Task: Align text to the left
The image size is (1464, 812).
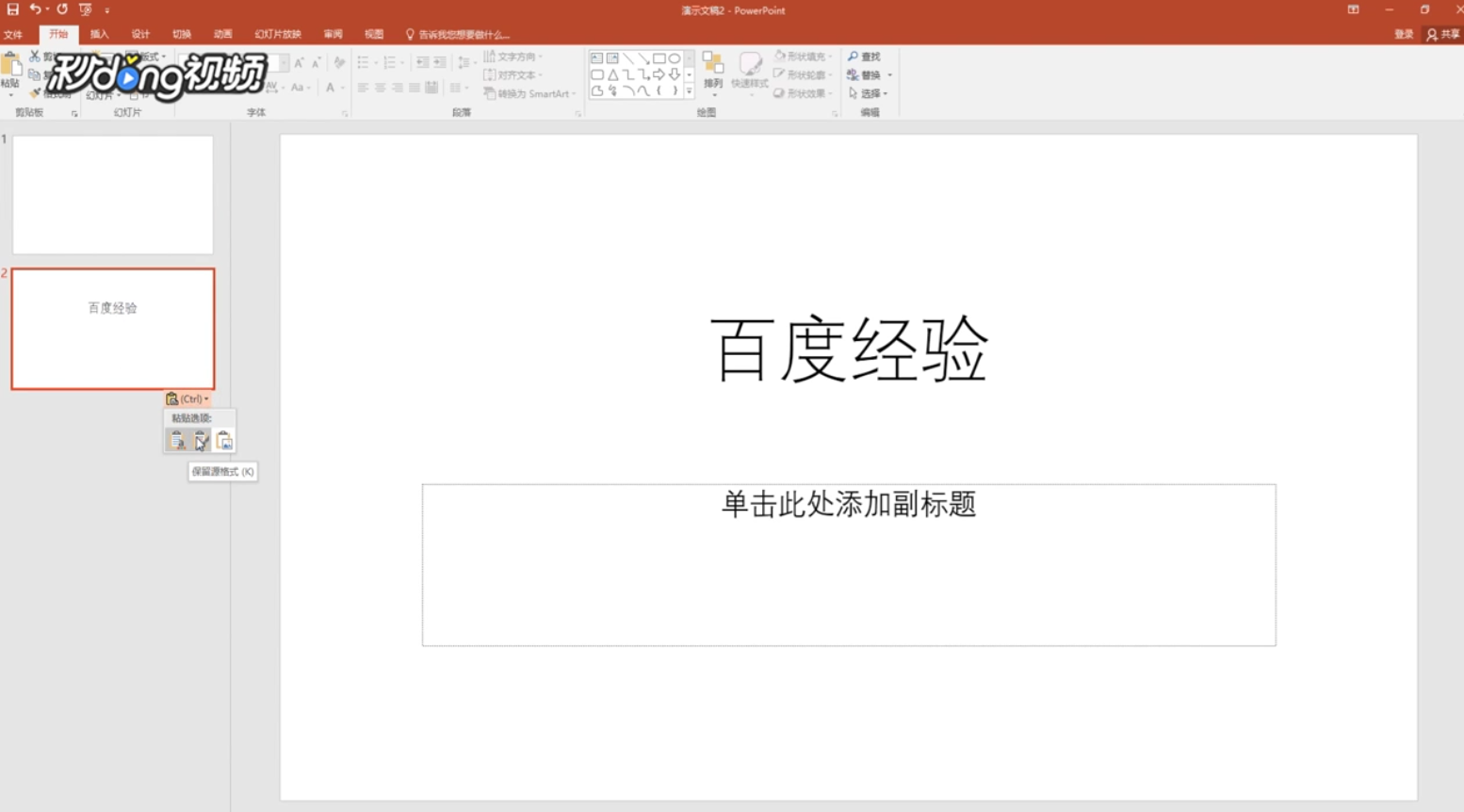Action: (363, 88)
